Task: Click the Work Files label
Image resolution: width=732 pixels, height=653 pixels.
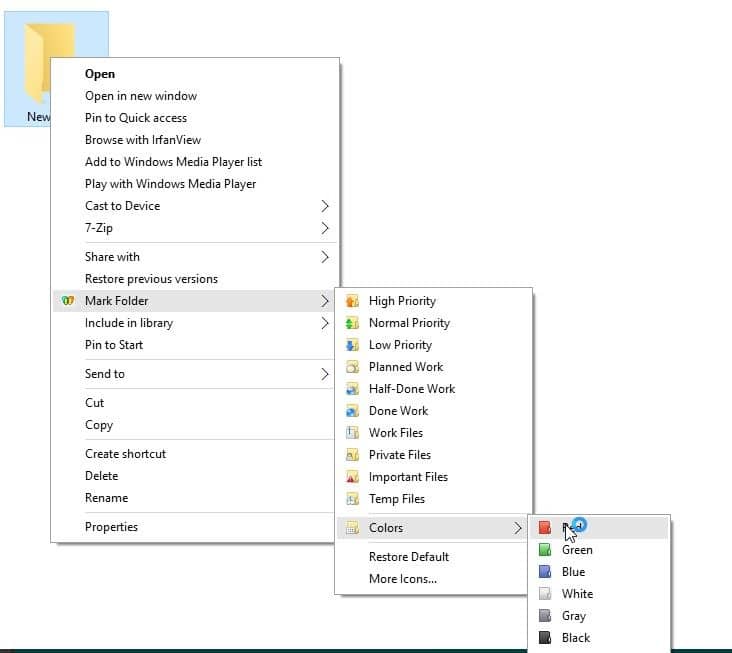Action: (396, 433)
